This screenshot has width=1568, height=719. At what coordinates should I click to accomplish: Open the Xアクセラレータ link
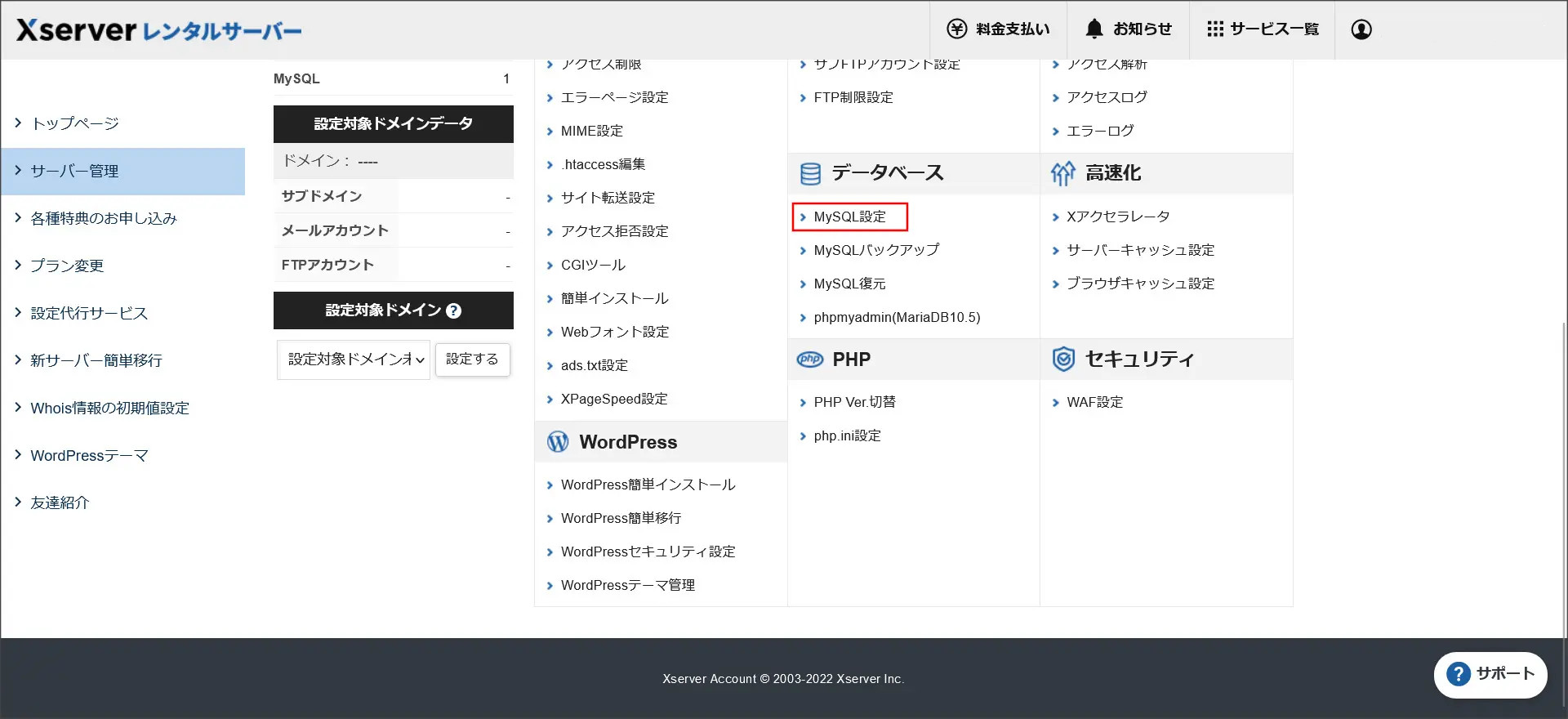coord(1118,217)
